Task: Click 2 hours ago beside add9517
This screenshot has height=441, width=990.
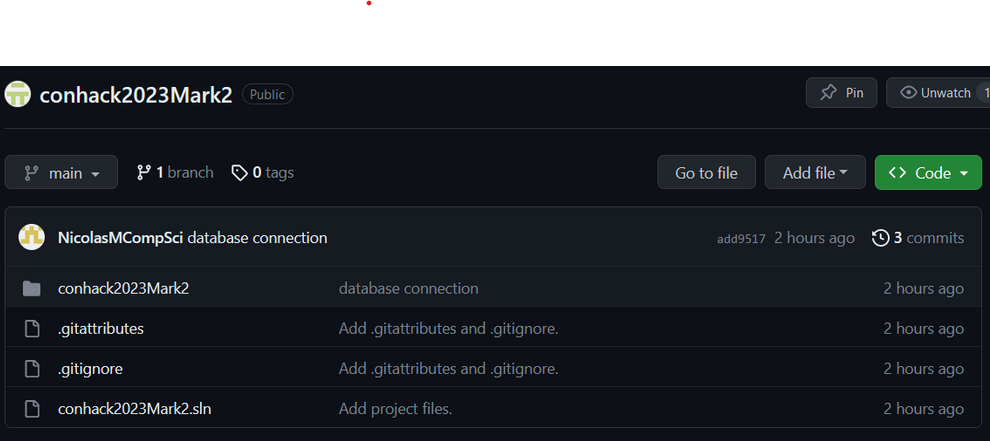Action: pos(814,238)
